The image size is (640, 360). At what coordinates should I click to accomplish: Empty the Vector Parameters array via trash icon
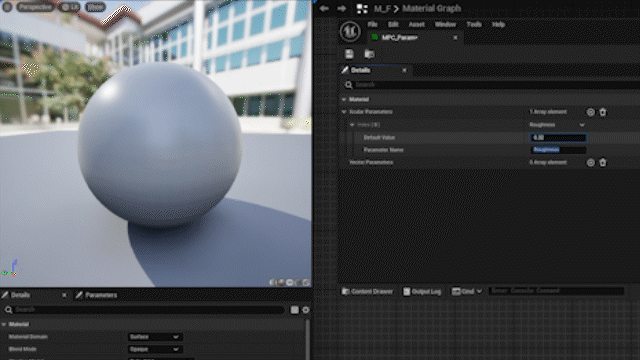tap(603, 162)
